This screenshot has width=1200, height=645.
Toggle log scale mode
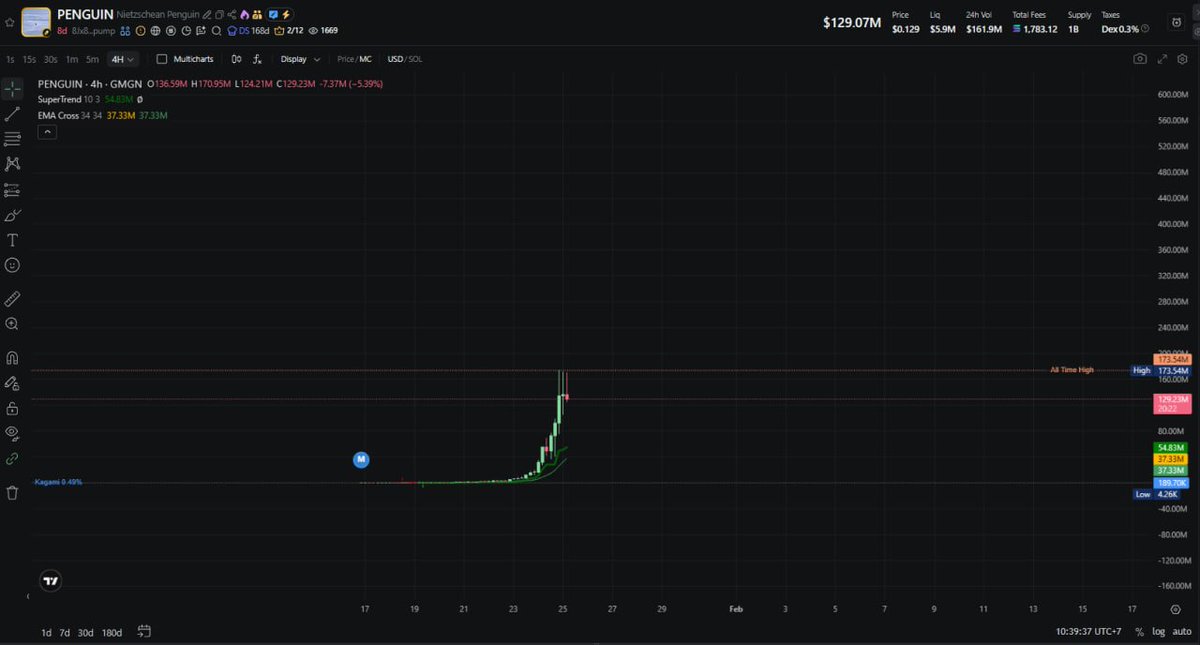point(1158,632)
